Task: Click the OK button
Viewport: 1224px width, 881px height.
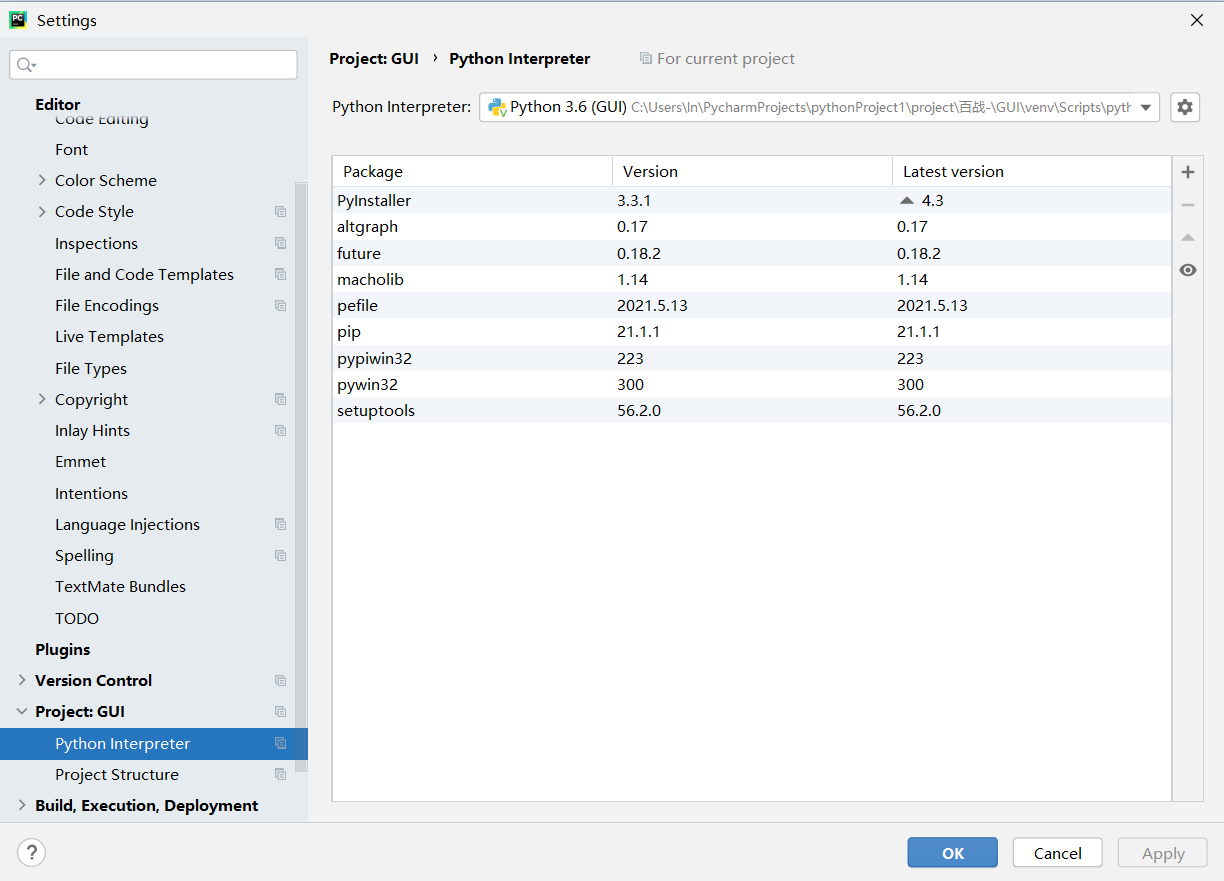Action: 953,853
